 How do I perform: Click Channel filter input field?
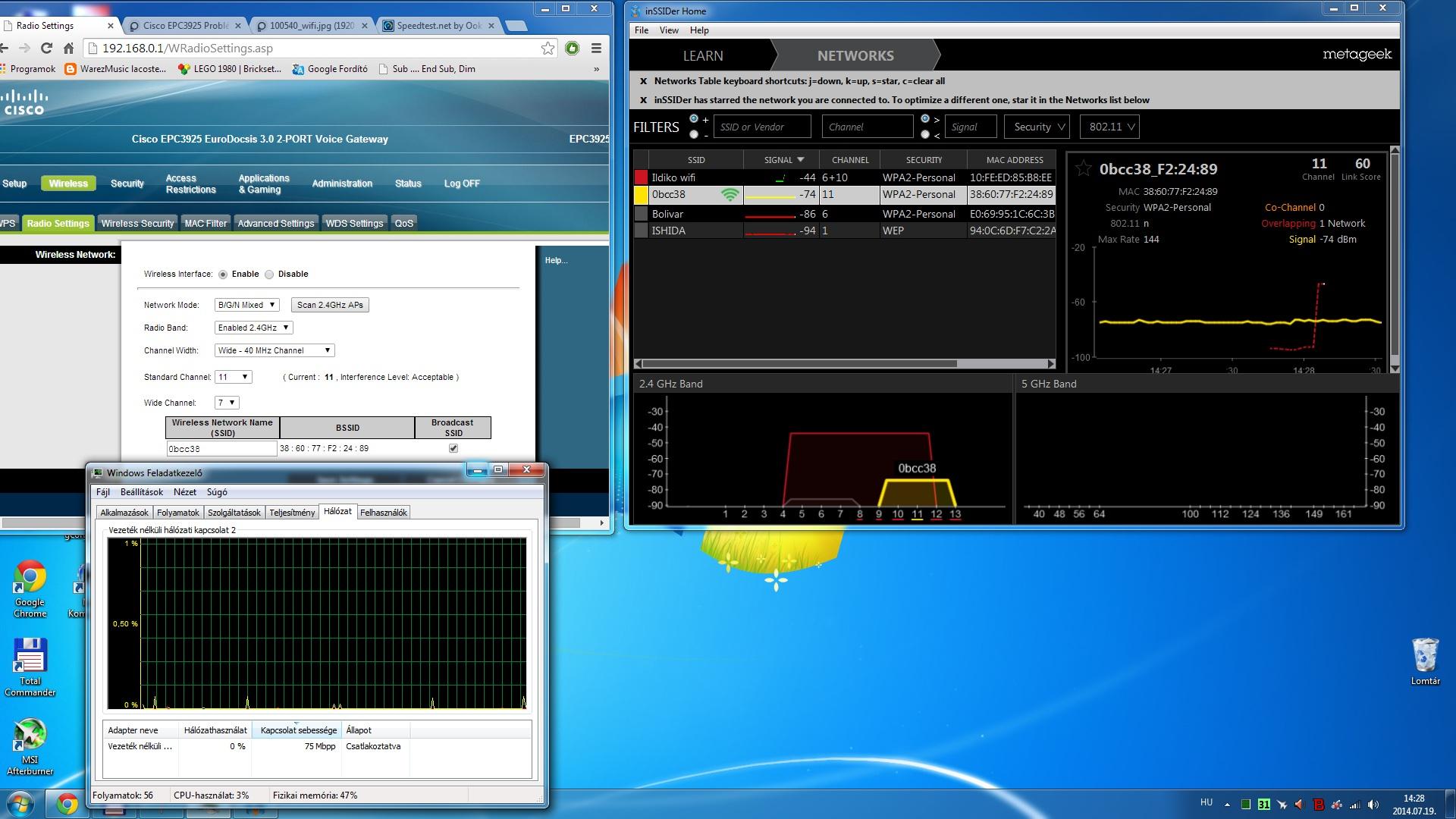(868, 127)
